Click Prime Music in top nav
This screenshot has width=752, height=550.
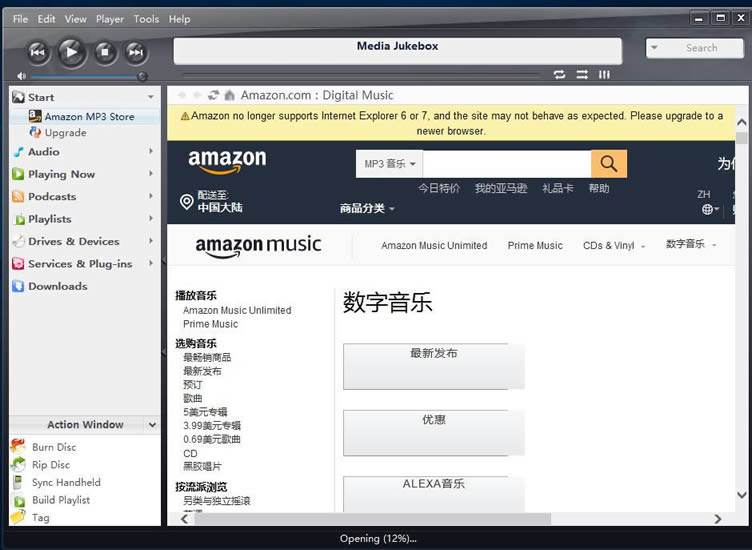(x=535, y=246)
